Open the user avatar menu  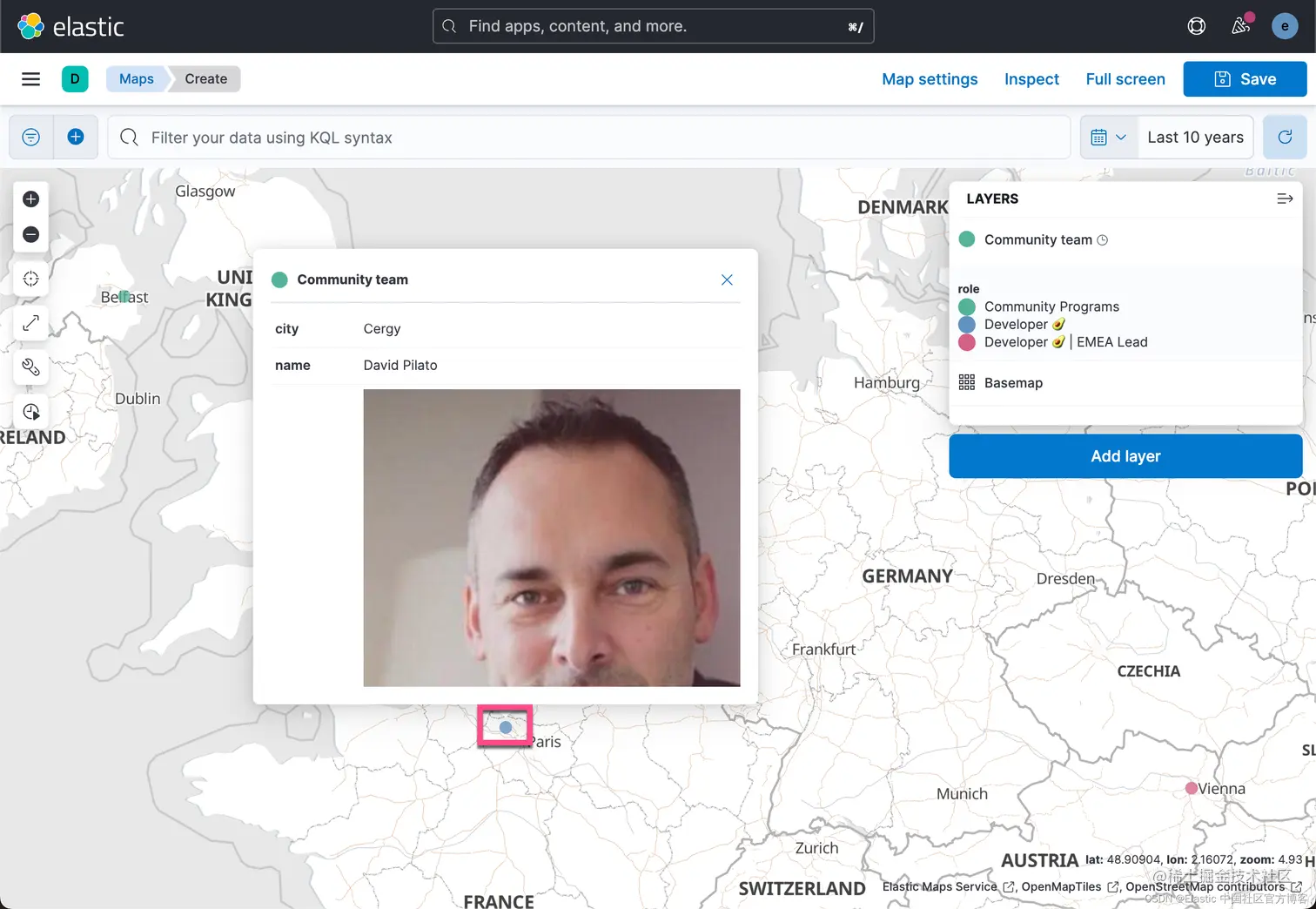[1285, 26]
